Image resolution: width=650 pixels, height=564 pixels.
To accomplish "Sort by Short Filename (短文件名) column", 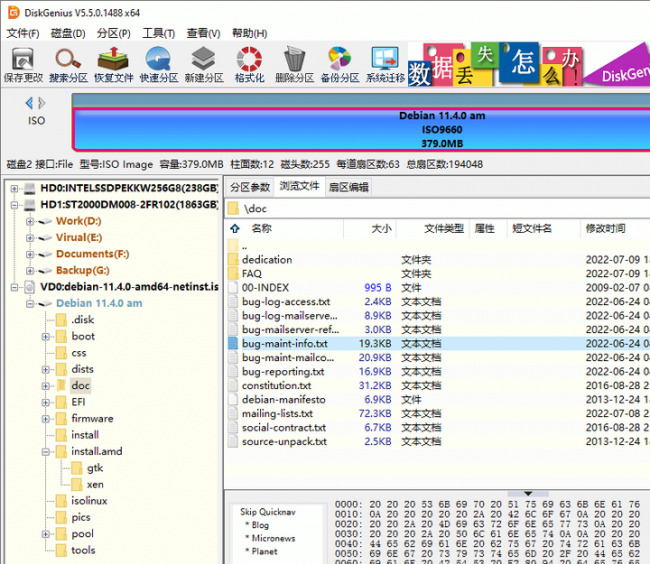I will pos(532,228).
